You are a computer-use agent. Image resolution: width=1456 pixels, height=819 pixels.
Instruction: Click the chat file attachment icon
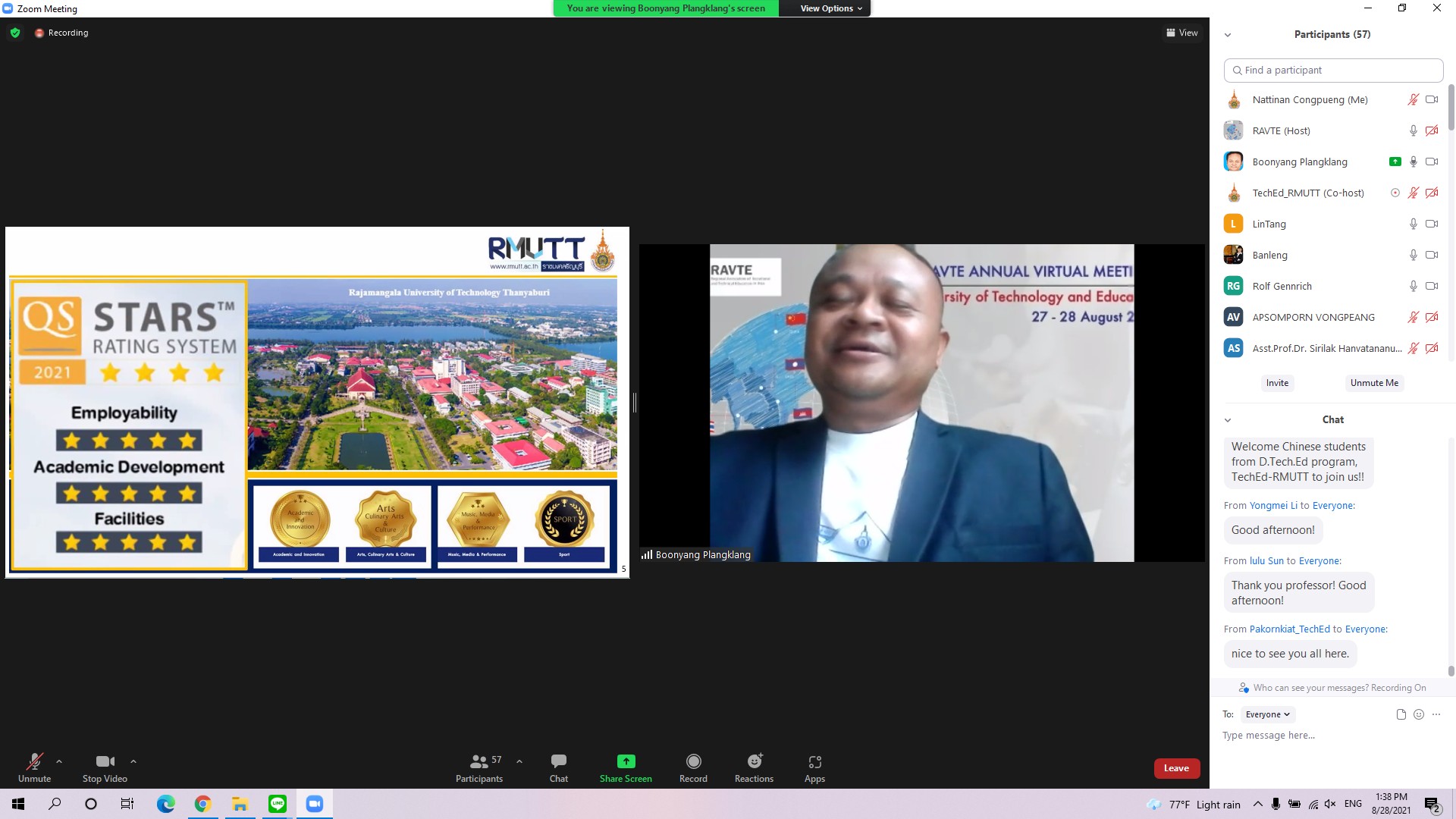tap(1401, 714)
